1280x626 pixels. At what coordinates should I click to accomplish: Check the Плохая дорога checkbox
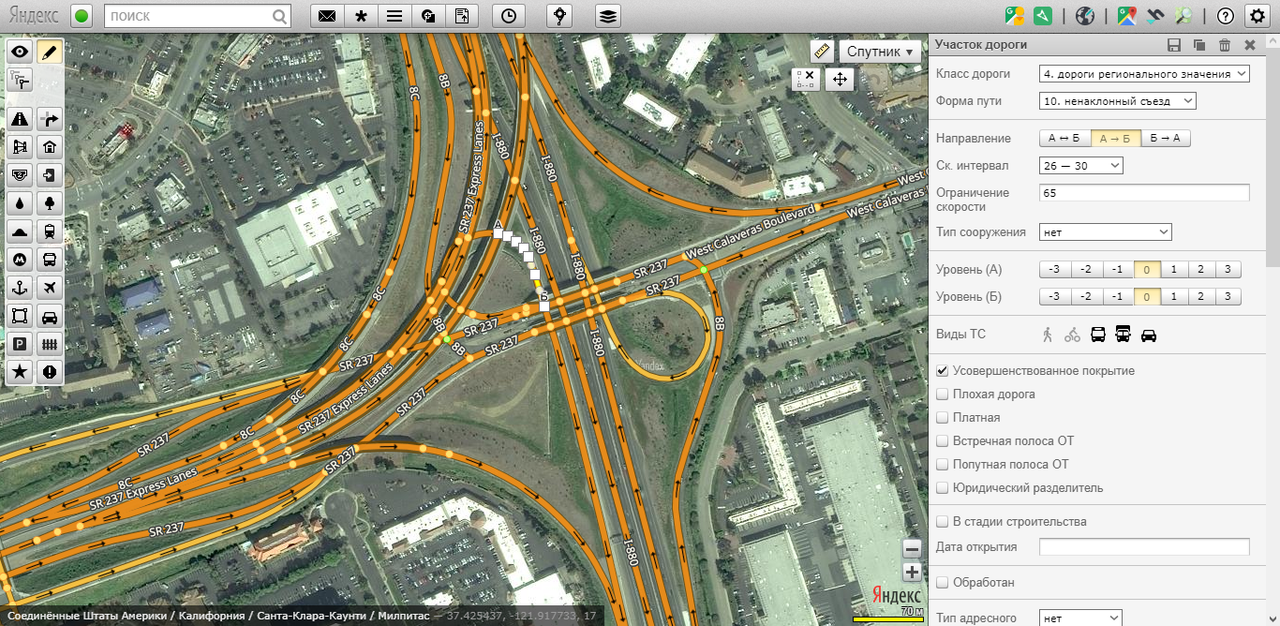pos(942,394)
